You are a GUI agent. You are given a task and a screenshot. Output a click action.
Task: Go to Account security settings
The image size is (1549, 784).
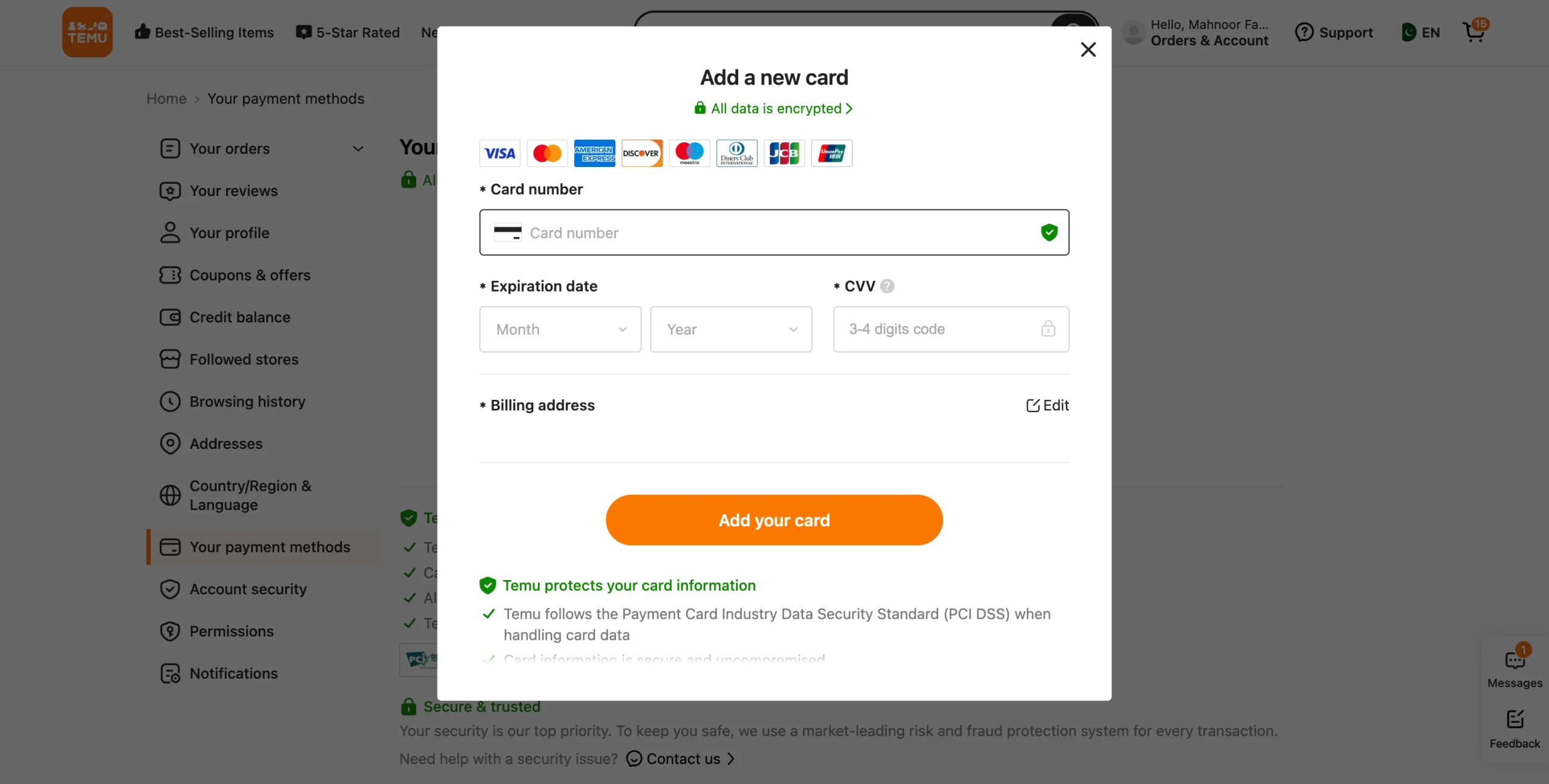point(247,589)
